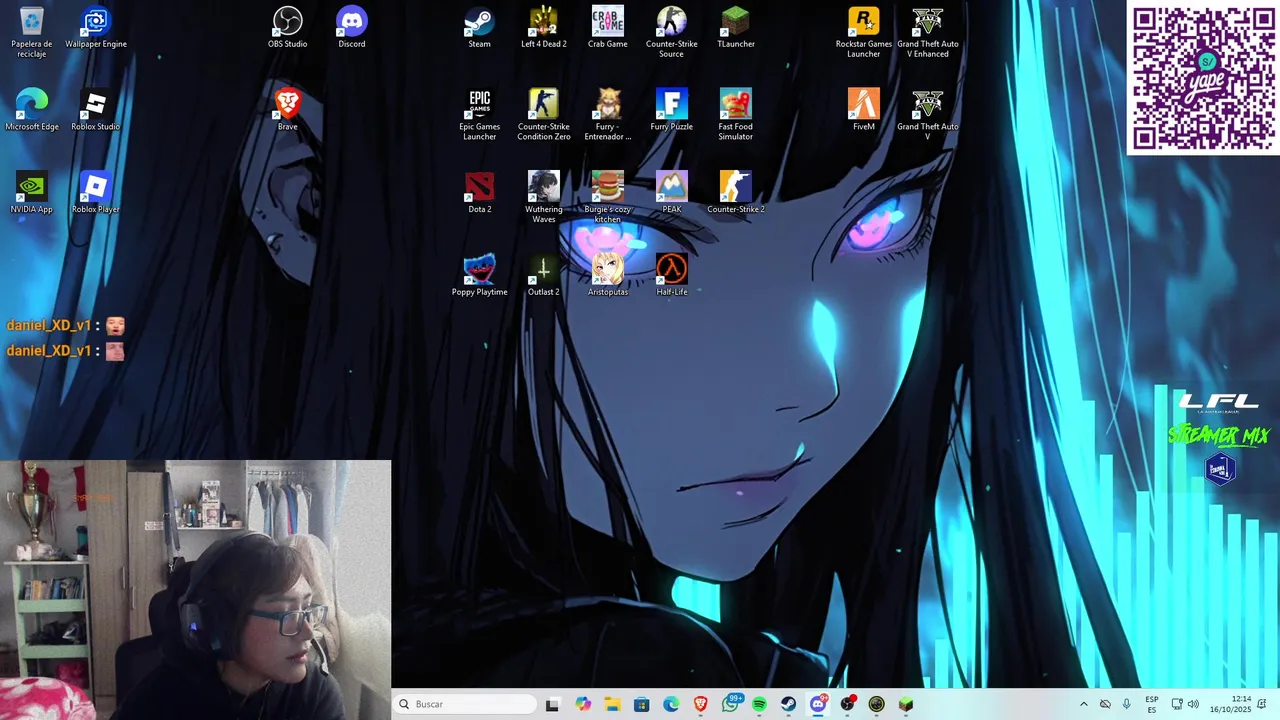Select the Wuthering Waves desktop icon
Image resolution: width=1280 pixels, height=720 pixels.
(544, 198)
